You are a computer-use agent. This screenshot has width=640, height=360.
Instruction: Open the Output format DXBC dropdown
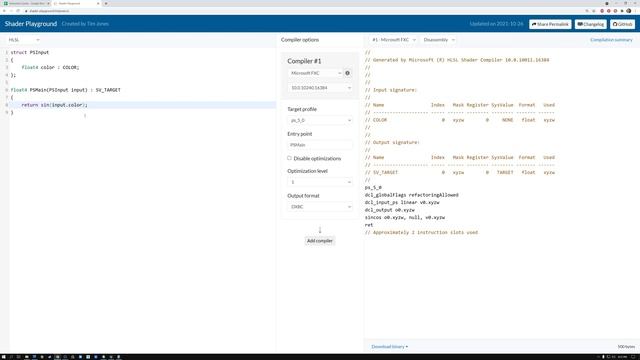[320, 207]
